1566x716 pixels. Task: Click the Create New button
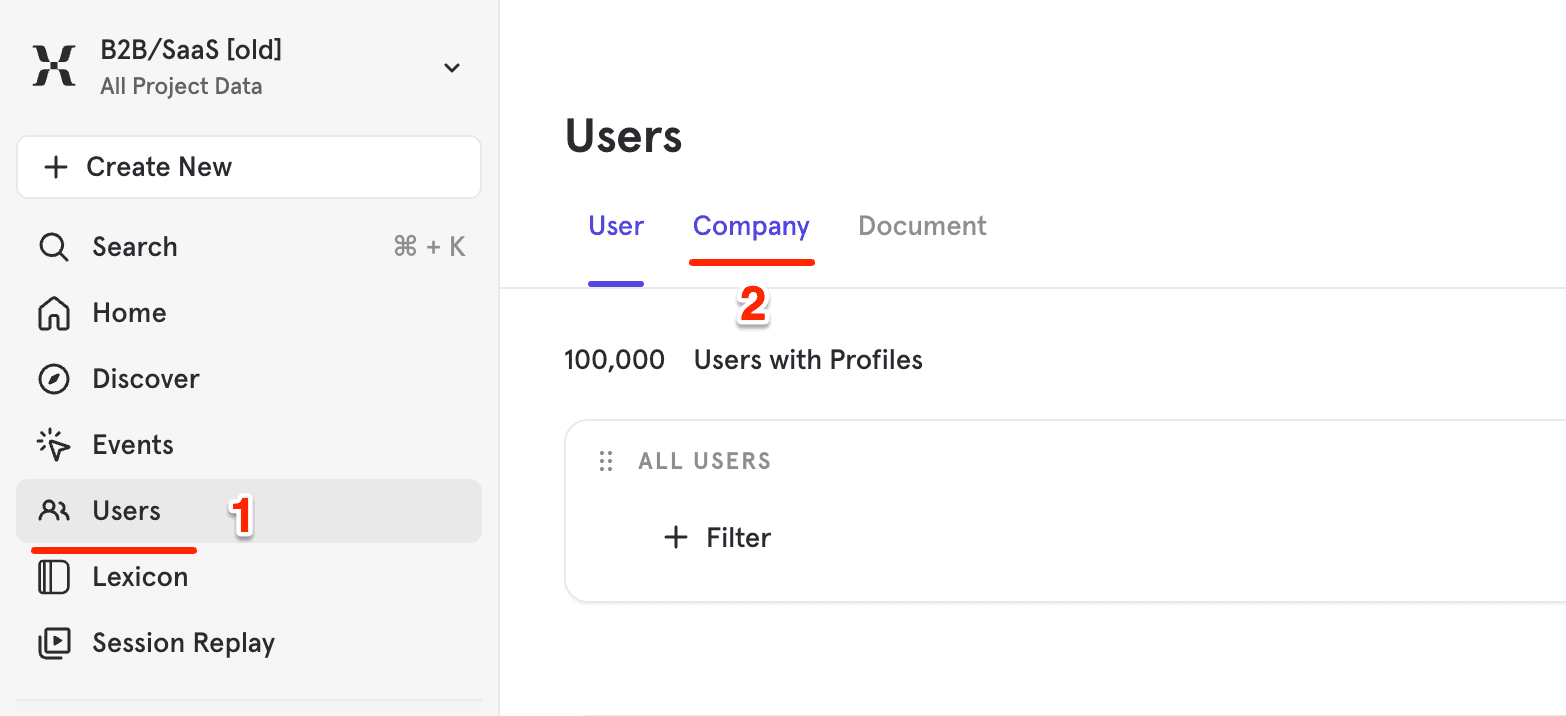tap(248, 166)
